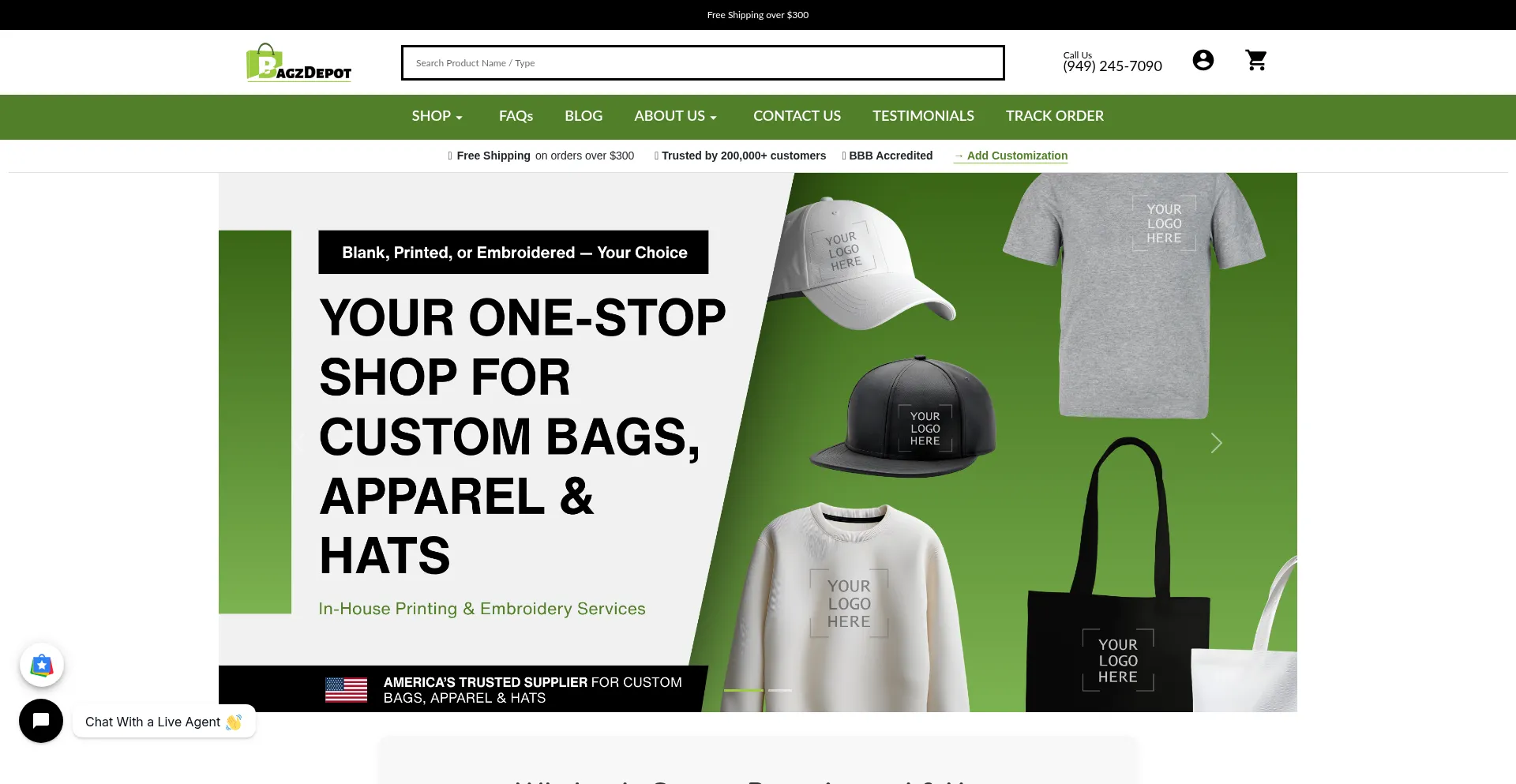Open the shopping cart icon

click(1255, 60)
